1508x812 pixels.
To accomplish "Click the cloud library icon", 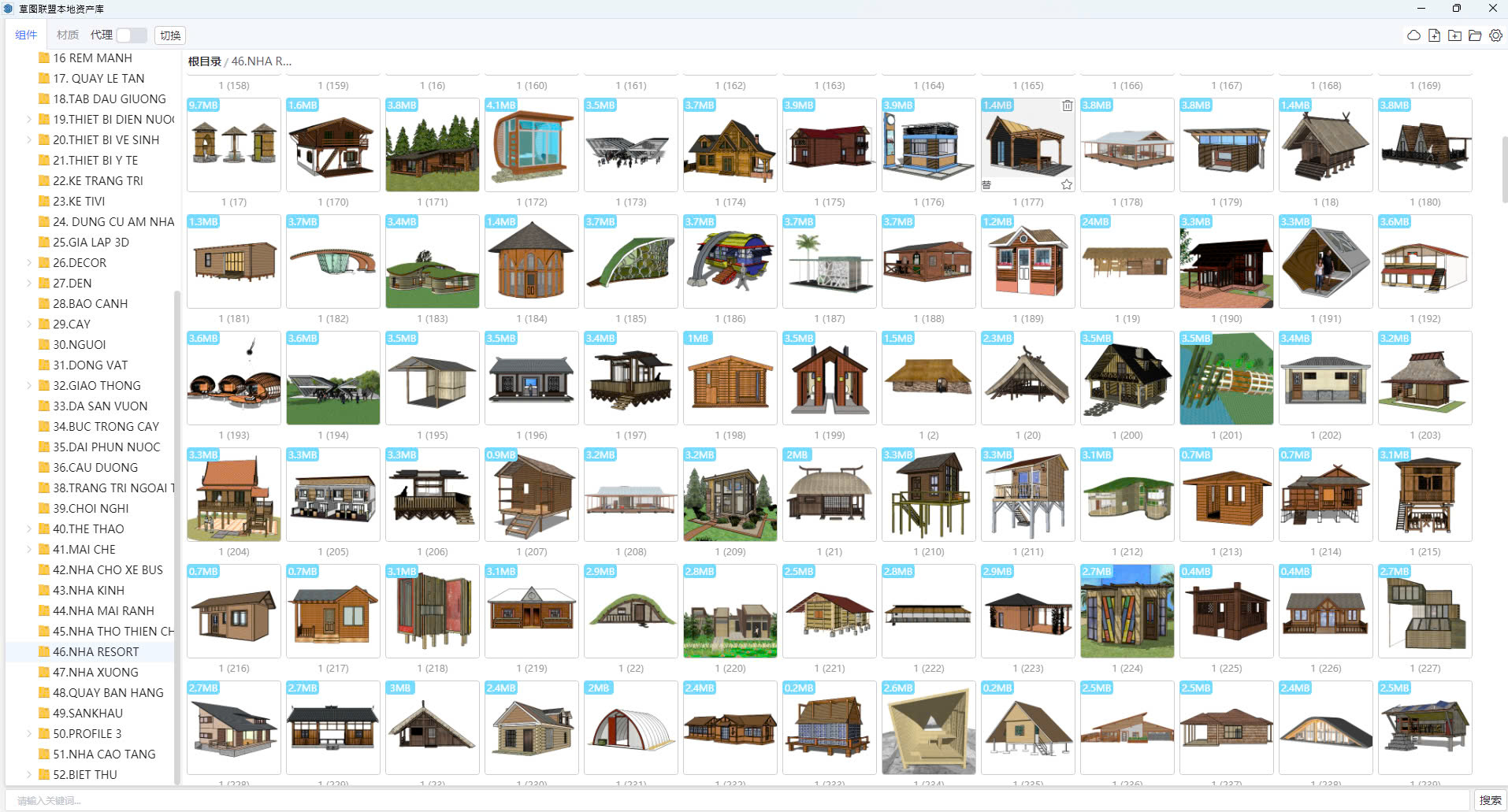I will [1413, 35].
